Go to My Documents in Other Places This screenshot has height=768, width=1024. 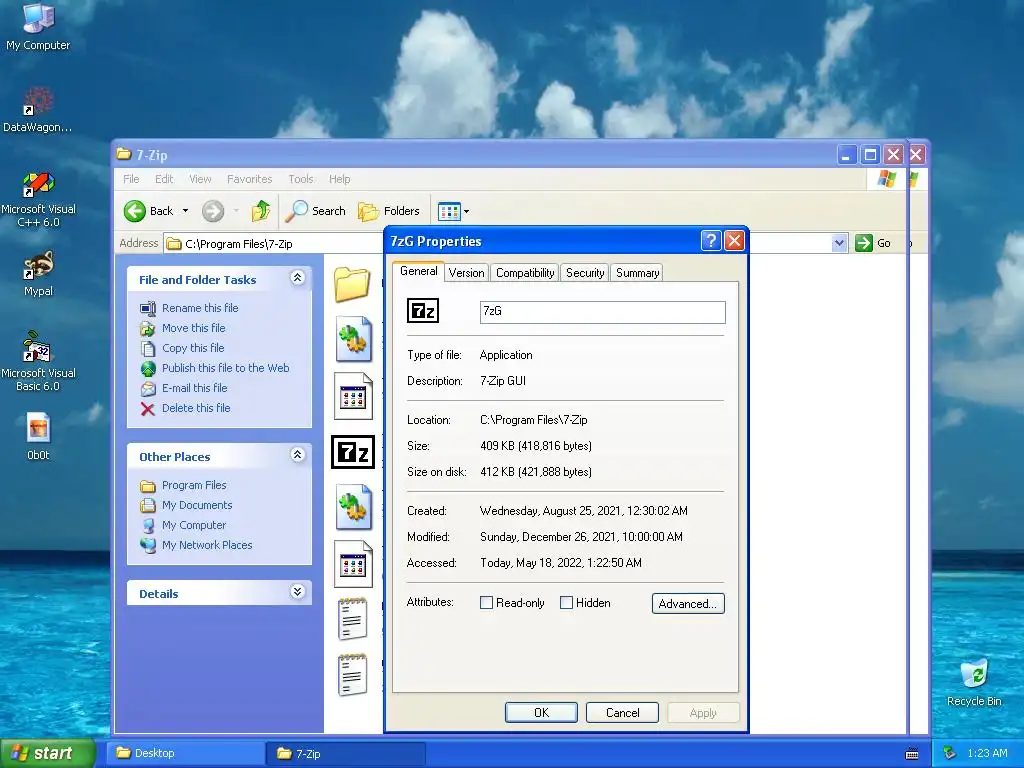[197, 505]
